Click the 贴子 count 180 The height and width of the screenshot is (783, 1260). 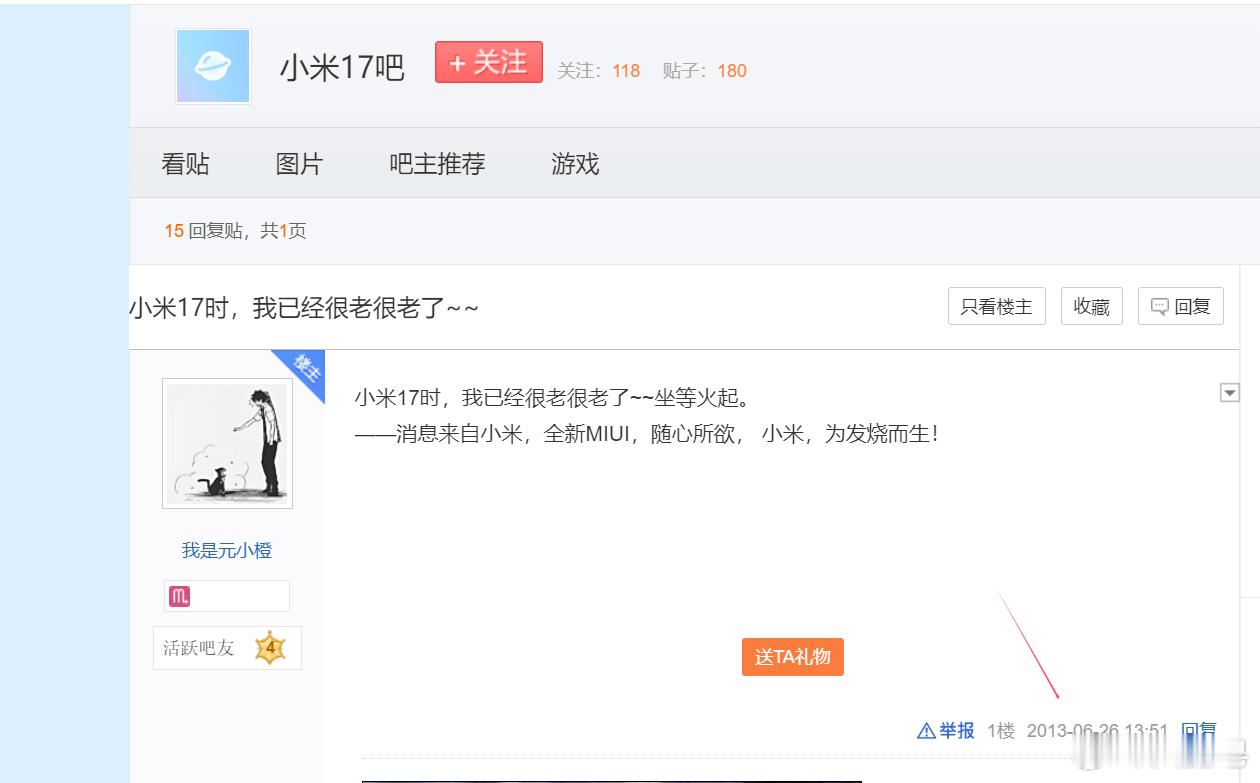click(732, 71)
